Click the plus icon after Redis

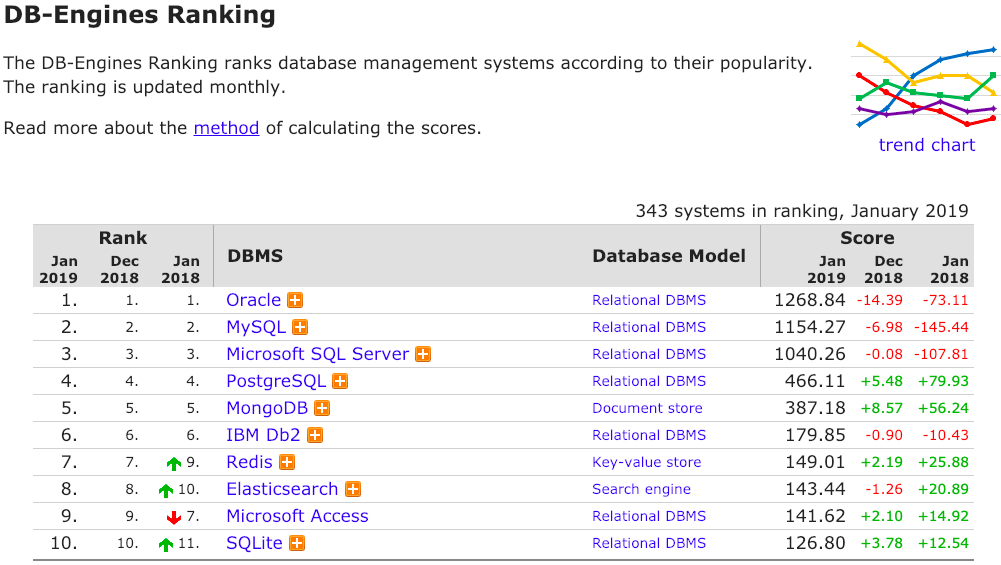(x=287, y=462)
